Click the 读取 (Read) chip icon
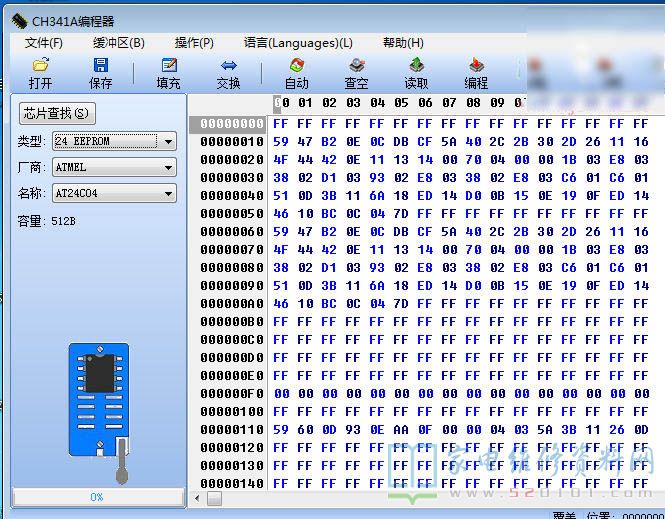Viewport: 665px width, 519px height. (416, 66)
